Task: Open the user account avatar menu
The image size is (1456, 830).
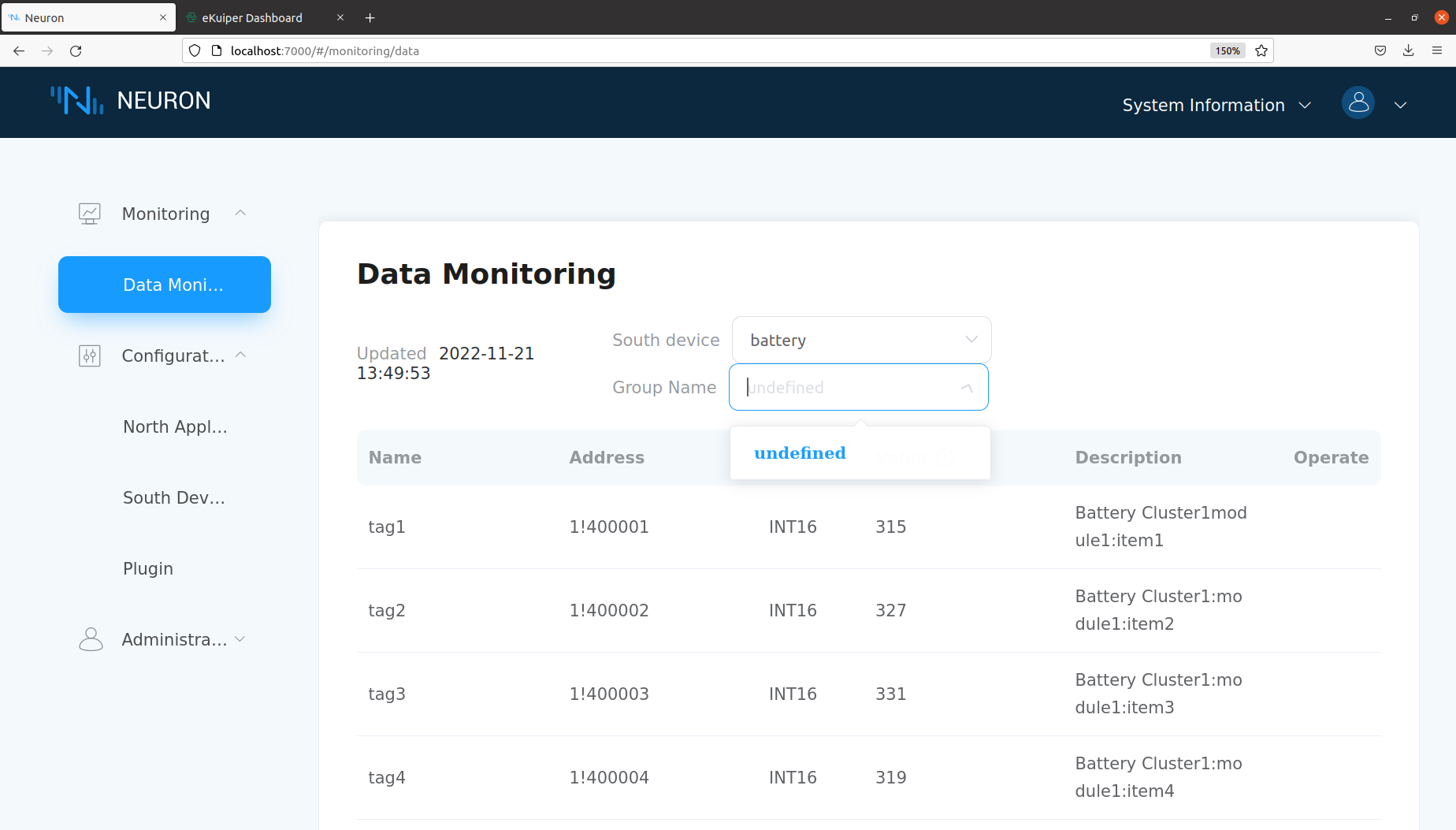Action: 1358,103
